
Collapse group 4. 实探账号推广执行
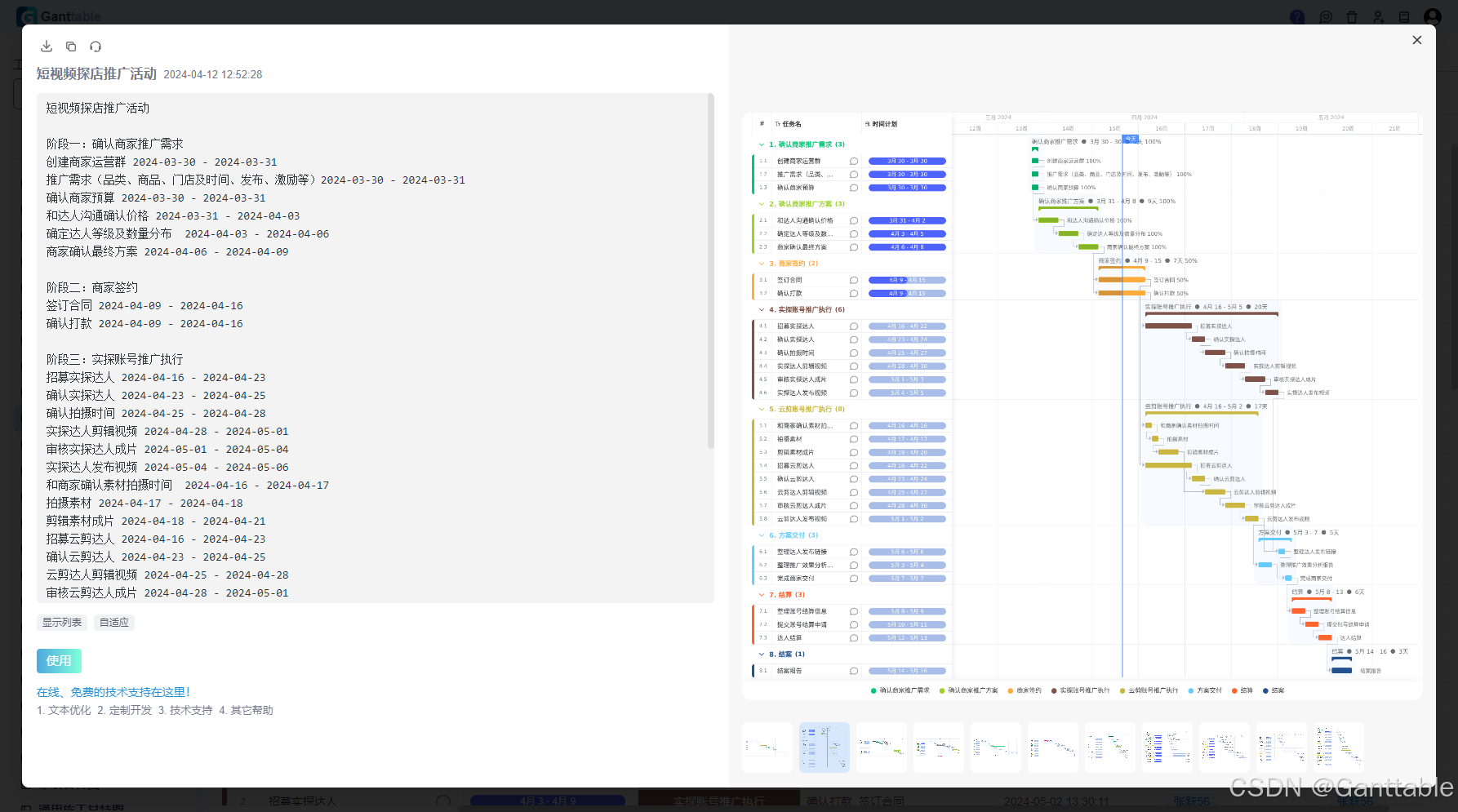click(762, 310)
